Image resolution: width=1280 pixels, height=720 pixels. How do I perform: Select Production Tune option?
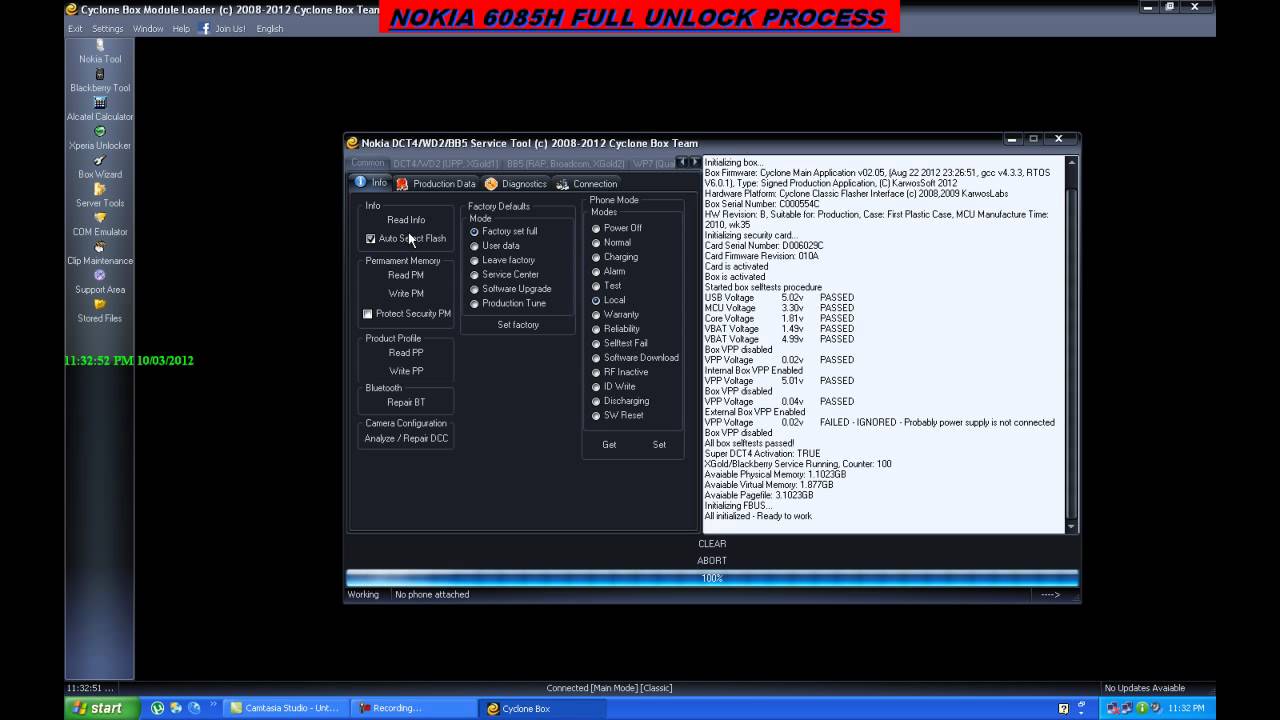[x=475, y=304]
